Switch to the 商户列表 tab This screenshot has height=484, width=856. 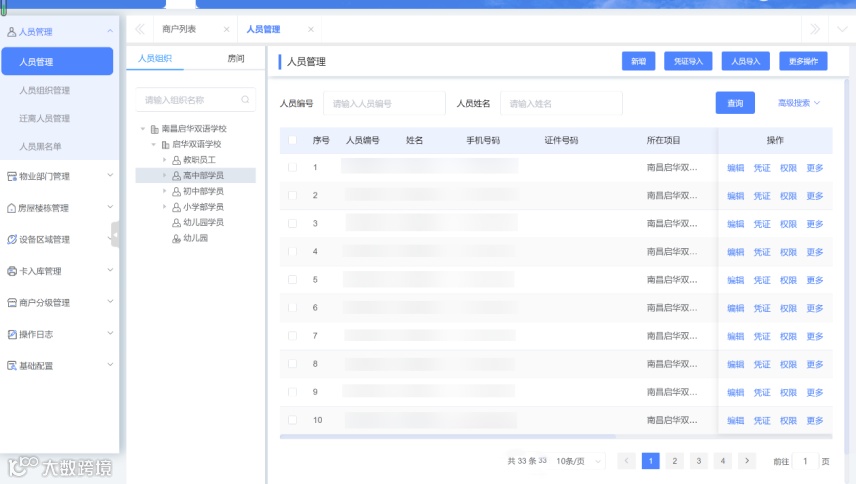coord(179,29)
